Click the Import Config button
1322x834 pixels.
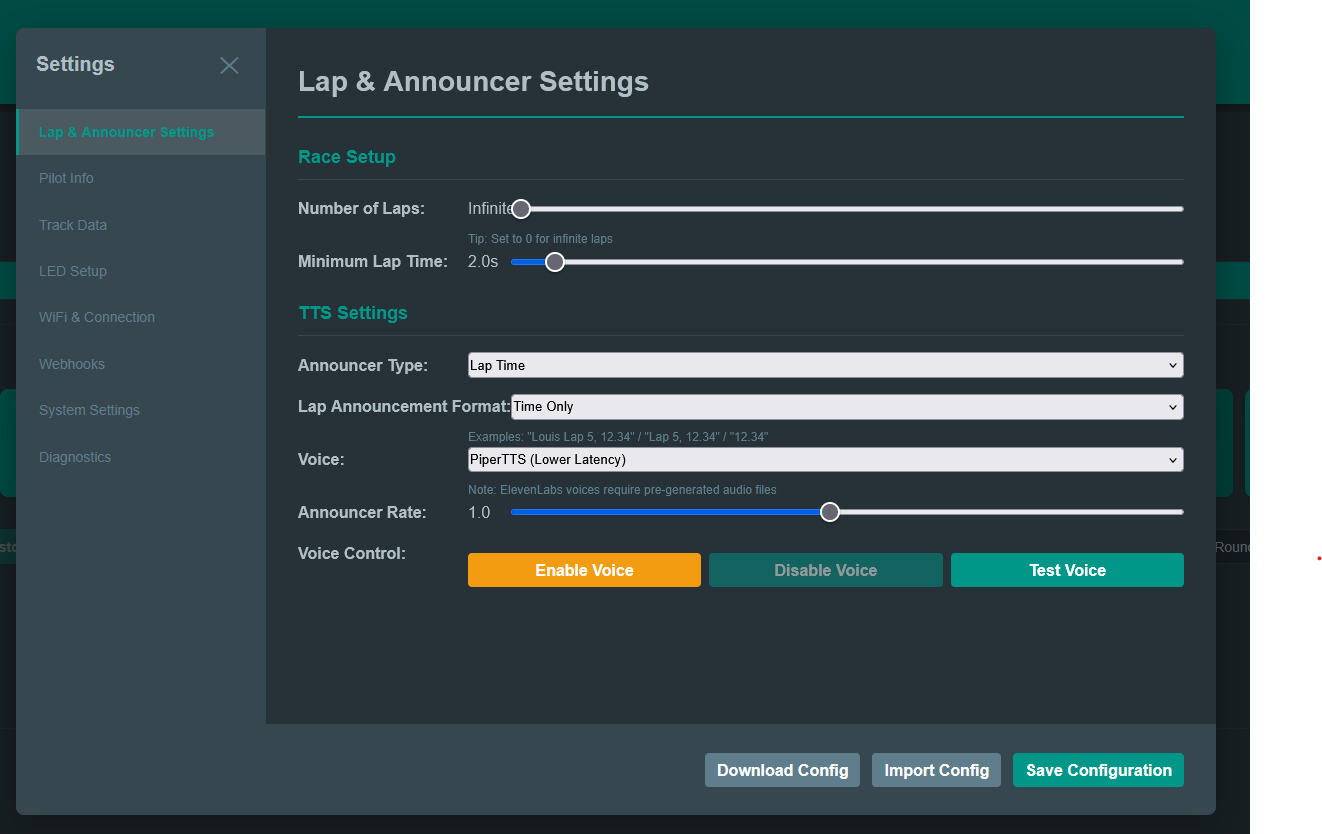[x=936, y=770]
